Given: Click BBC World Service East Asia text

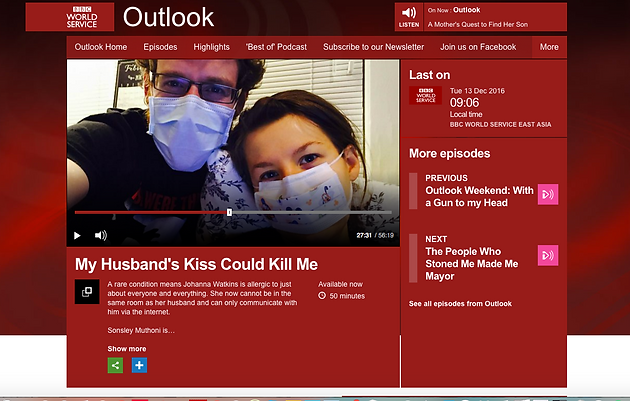Looking at the screenshot, I should (501, 125).
